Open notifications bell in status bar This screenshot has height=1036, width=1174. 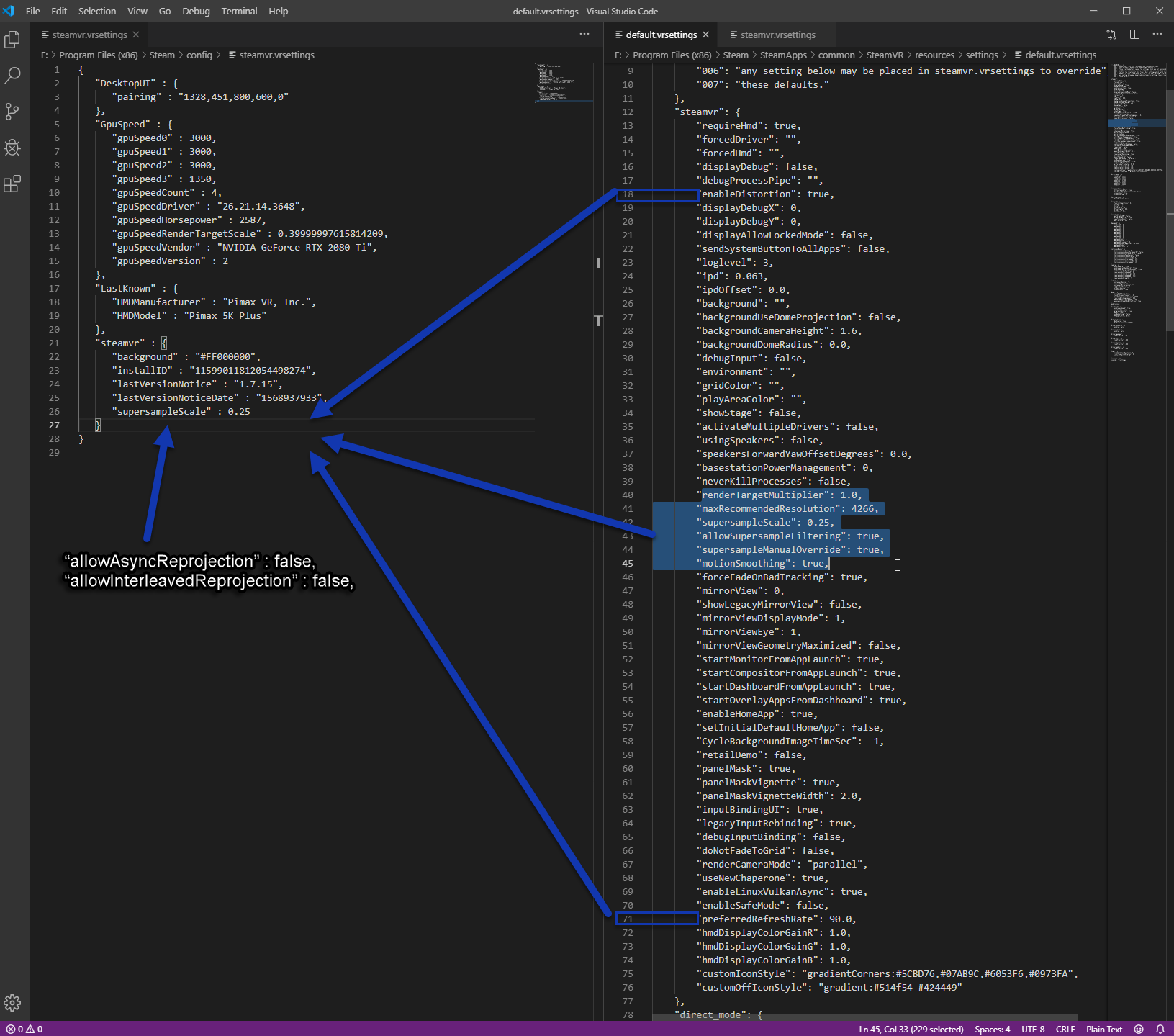tap(1160, 1029)
